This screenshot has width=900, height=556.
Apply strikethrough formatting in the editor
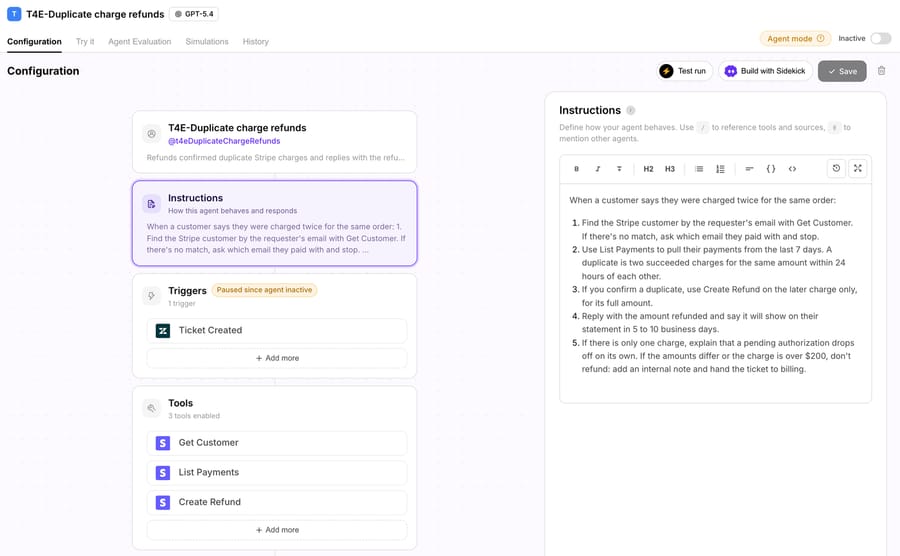(x=619, y=169)
